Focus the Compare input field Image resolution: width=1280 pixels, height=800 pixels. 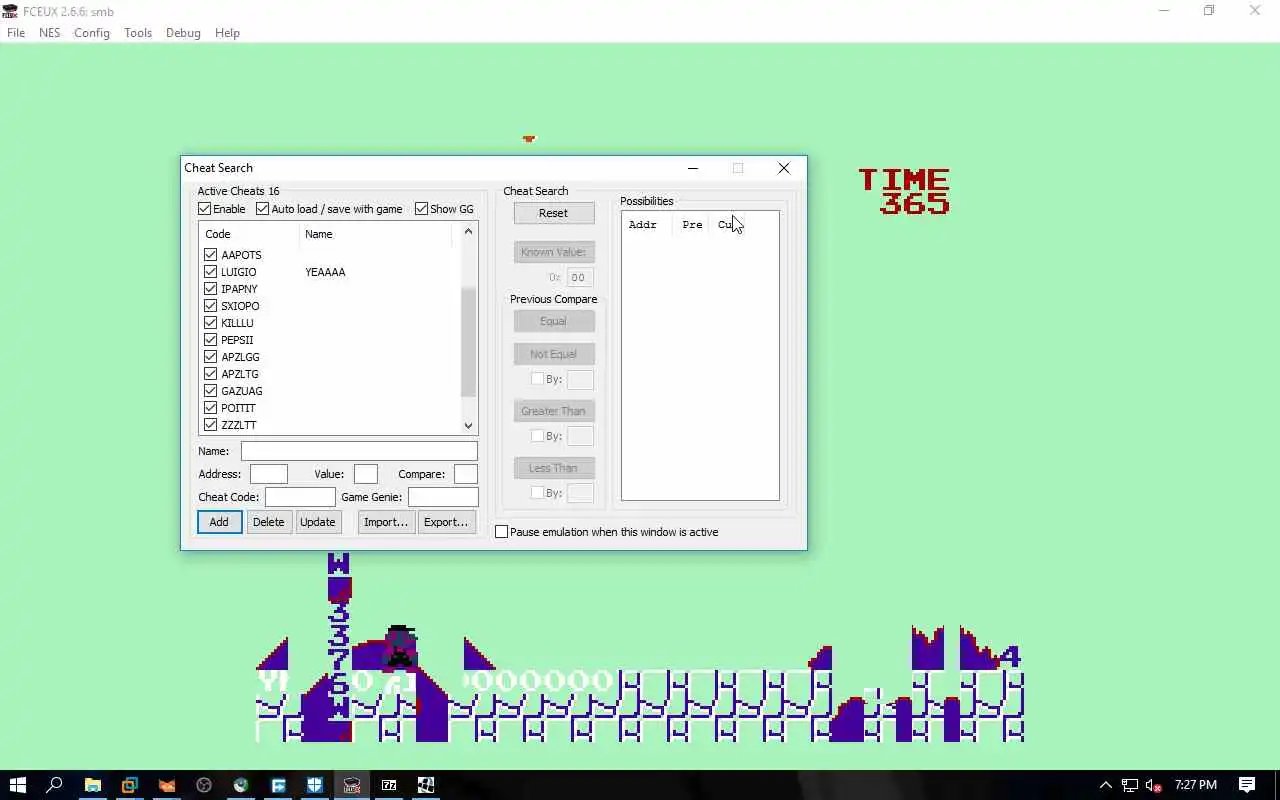[466, 474]
